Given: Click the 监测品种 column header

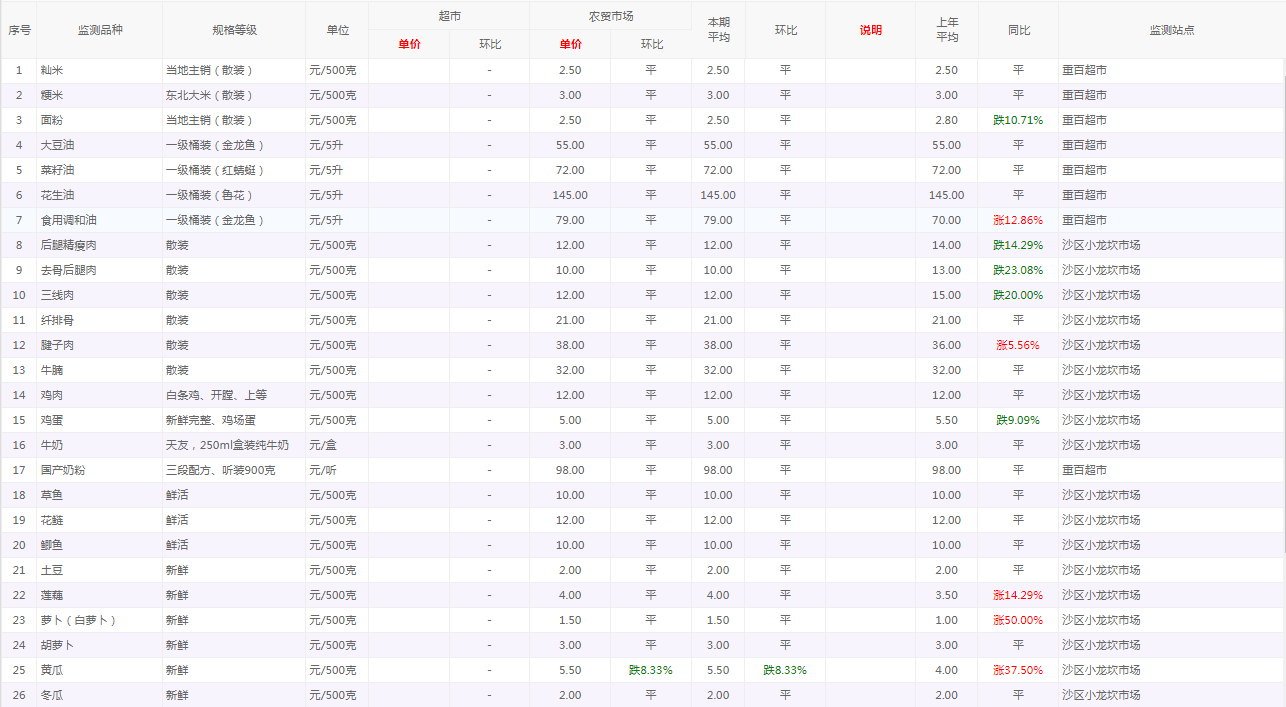Looking at the screenshot, I should 99,30.
